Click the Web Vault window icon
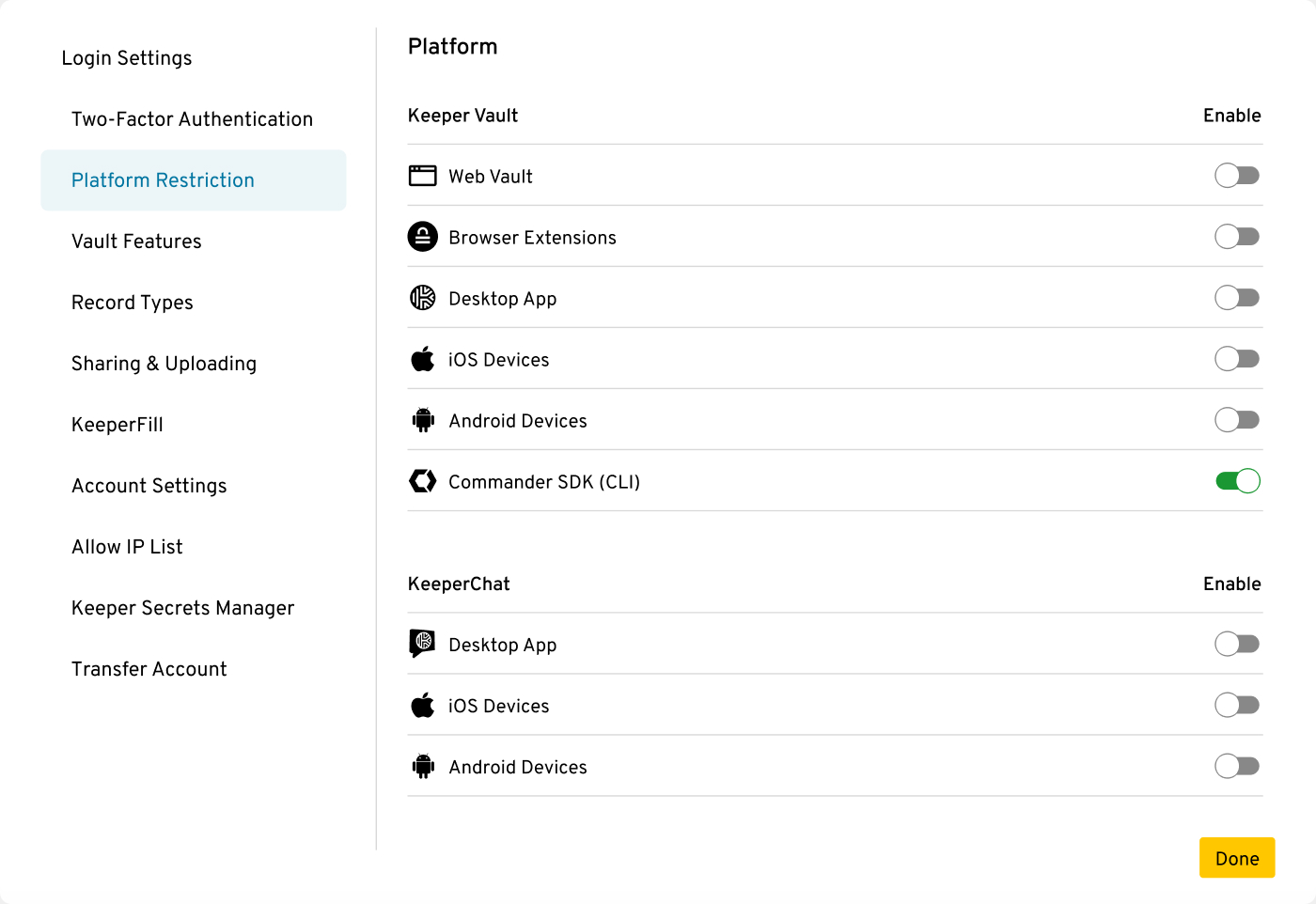Screen dimensions: 1316x904 423,176
